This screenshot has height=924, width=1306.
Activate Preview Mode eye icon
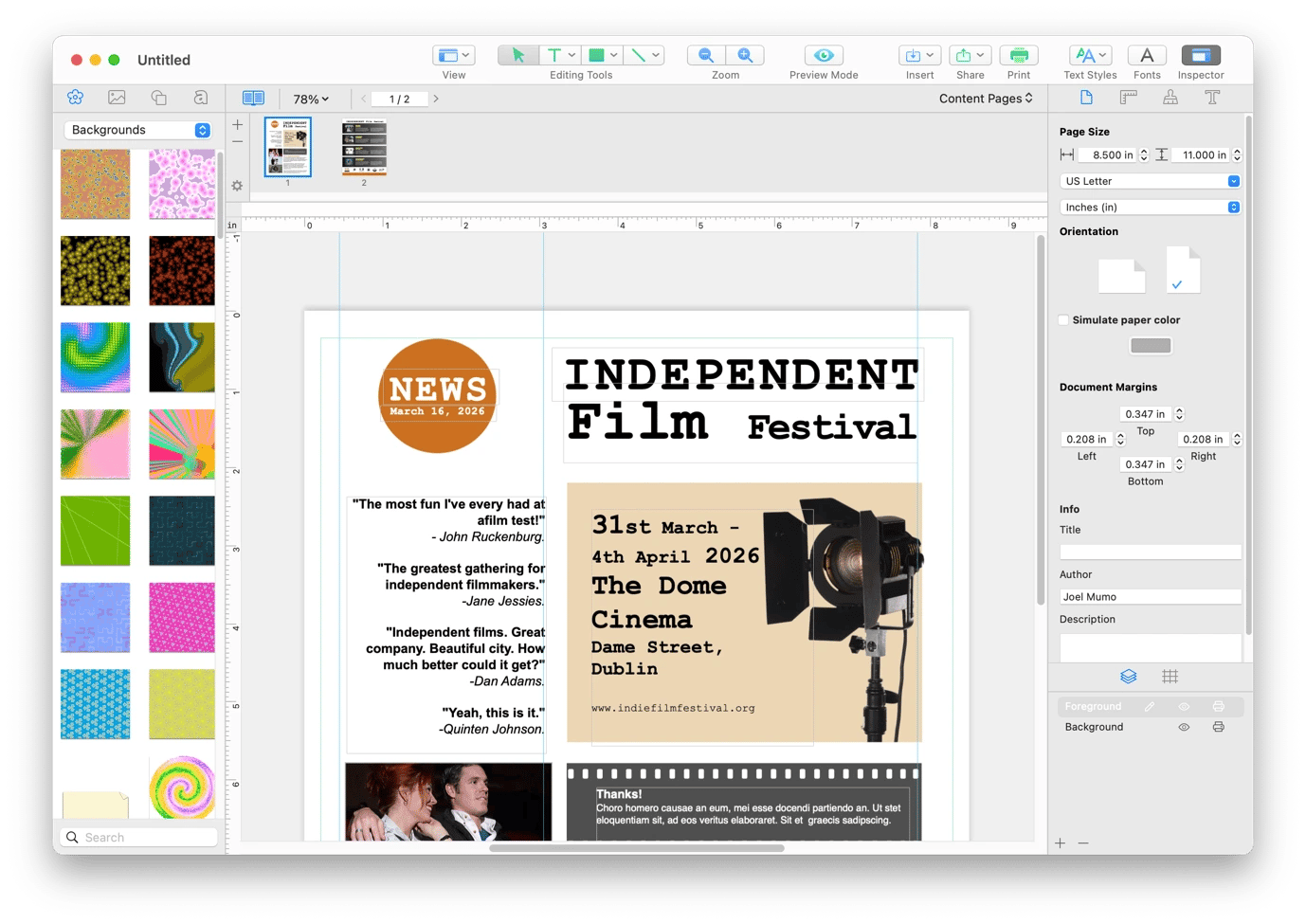[x=824, y=55]
